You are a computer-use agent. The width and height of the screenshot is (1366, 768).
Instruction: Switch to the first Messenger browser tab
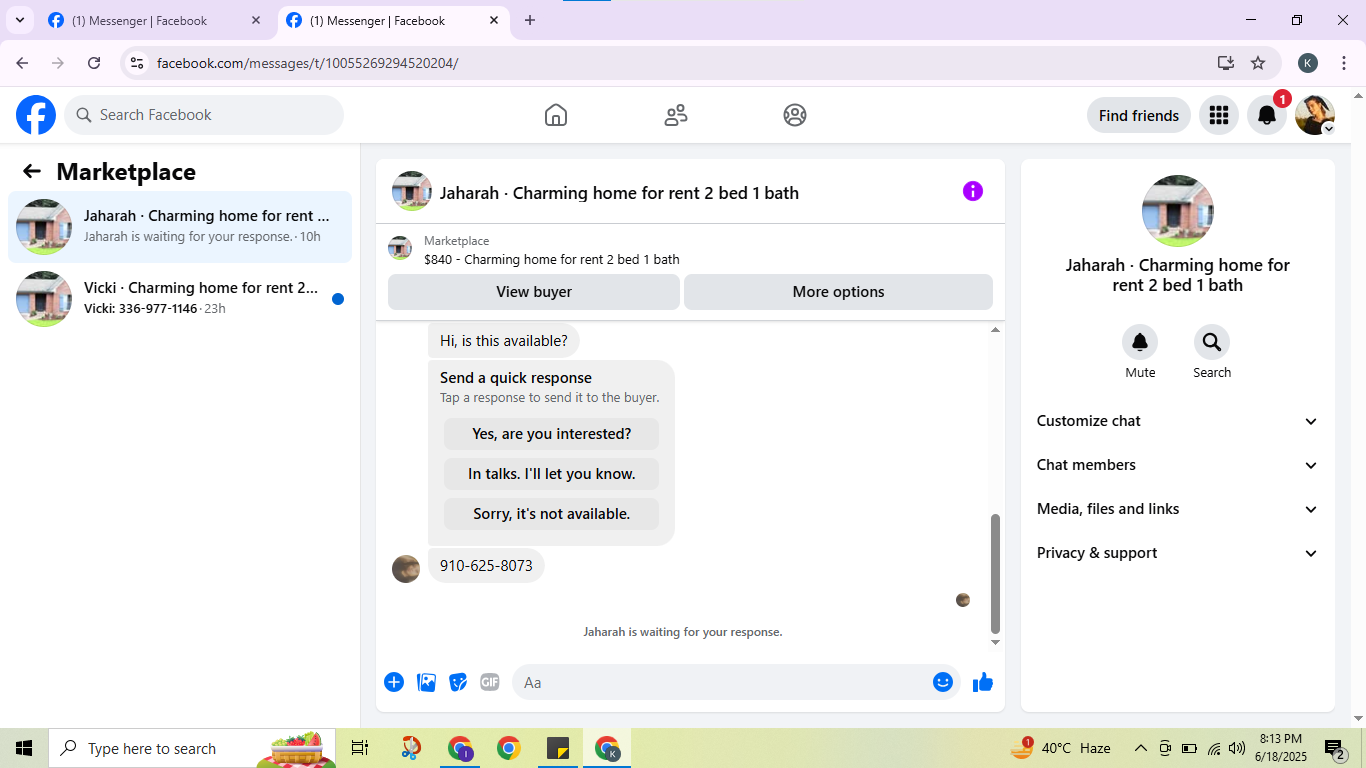(155, 20)
